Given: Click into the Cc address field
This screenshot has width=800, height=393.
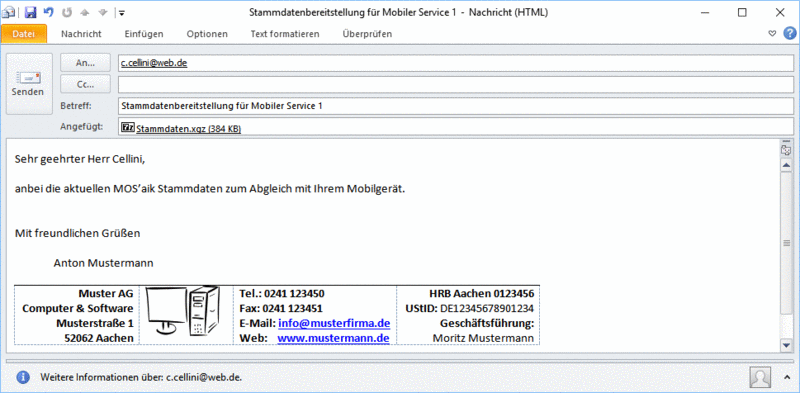Looking at the screenshot, I should (455, 85).
